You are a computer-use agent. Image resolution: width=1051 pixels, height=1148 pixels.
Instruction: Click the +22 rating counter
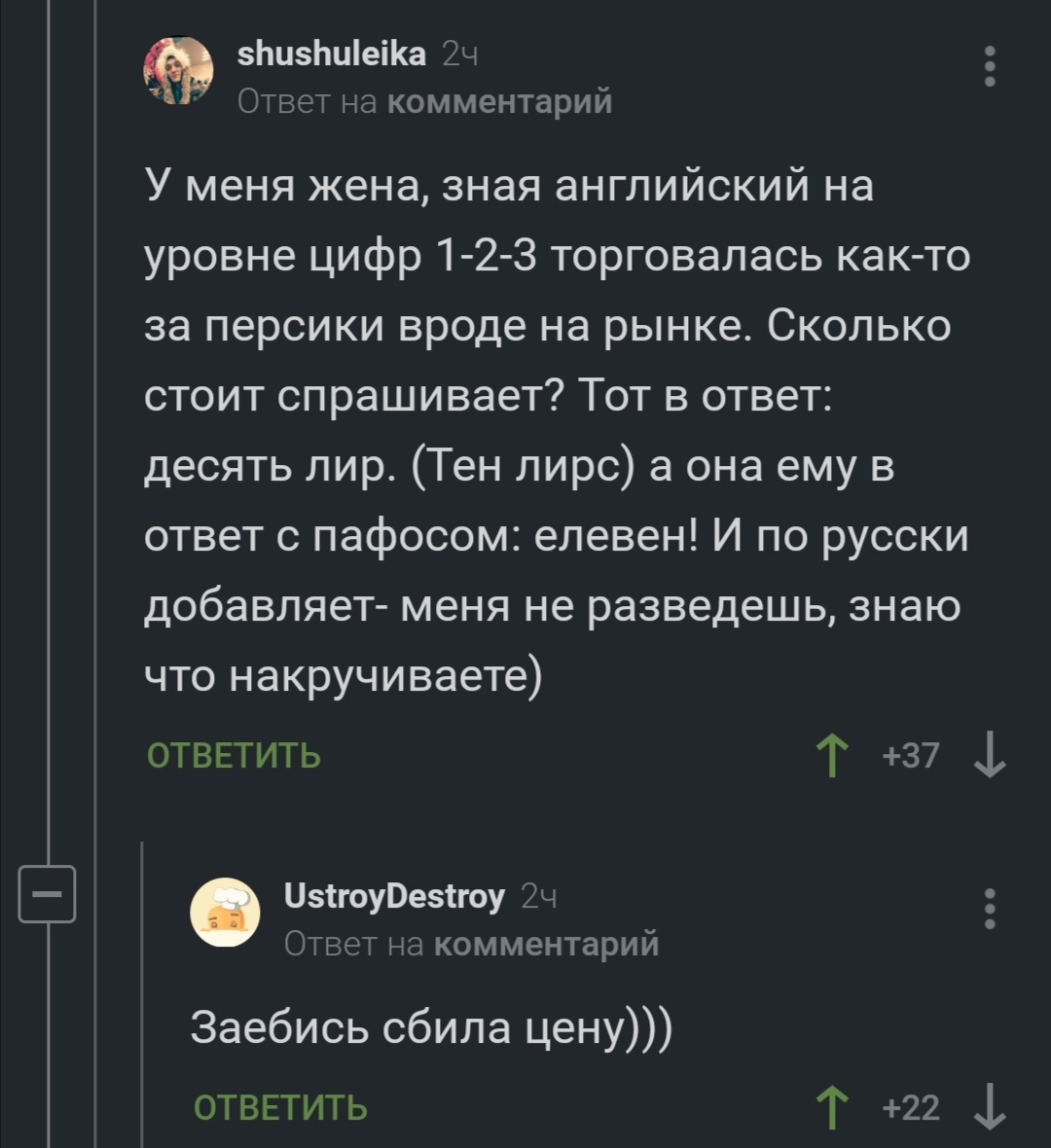click(x=912, y=1108)
